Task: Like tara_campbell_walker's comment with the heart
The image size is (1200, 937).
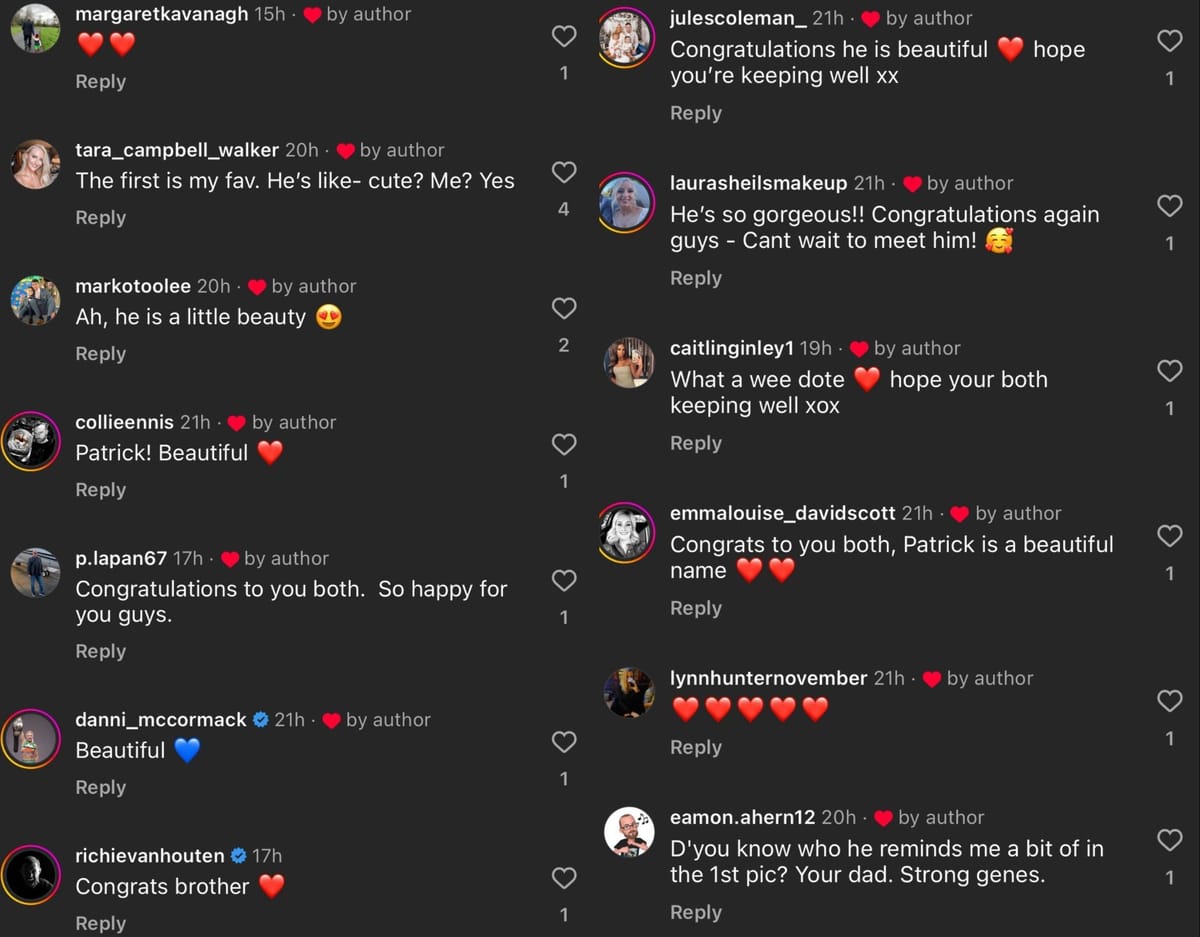Action: click(x=564, y=173)
